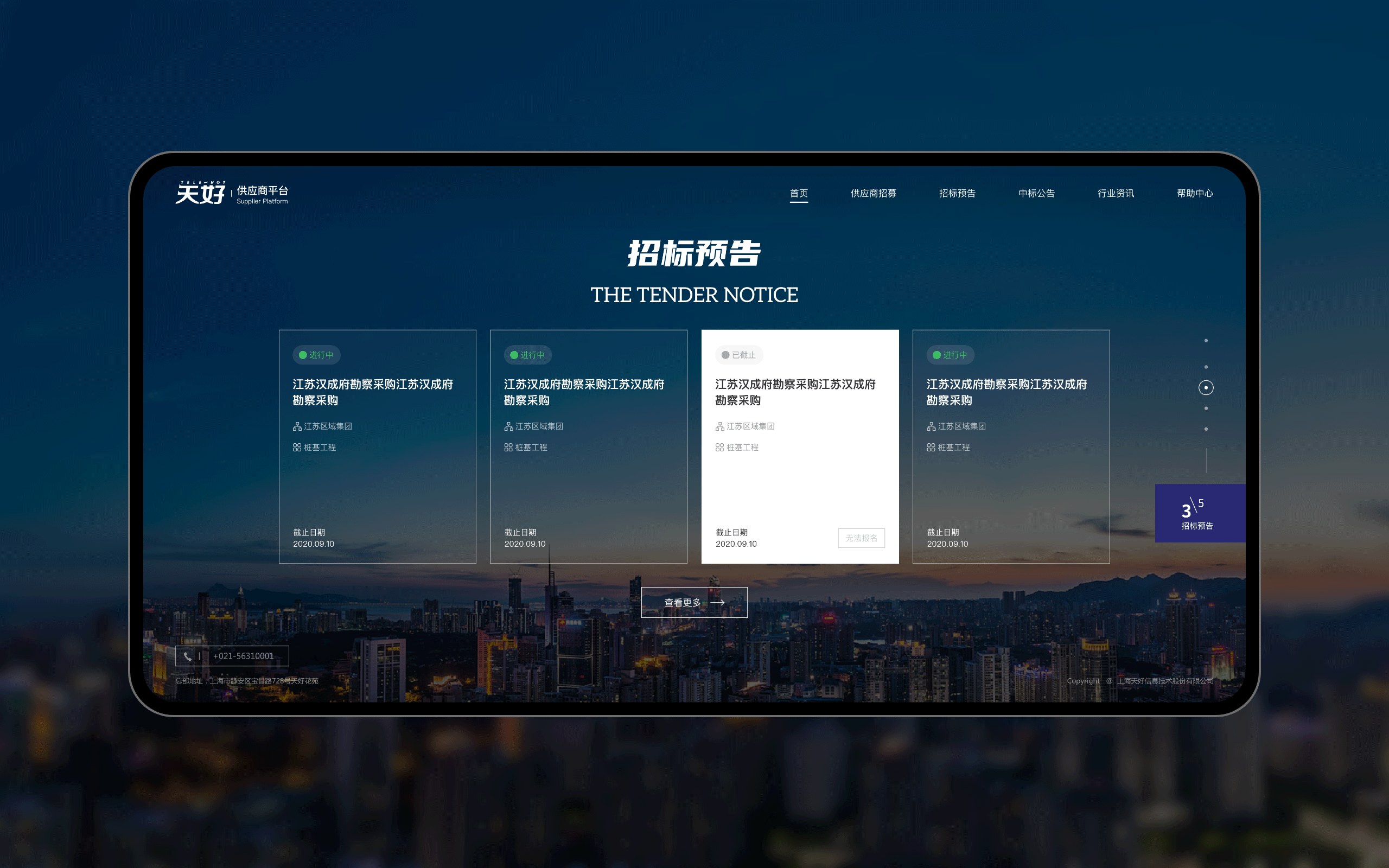Viewport: 1389px width, 868px height.
Task: Open the fourth card's tender title
Action: [x=1006, y=392]
